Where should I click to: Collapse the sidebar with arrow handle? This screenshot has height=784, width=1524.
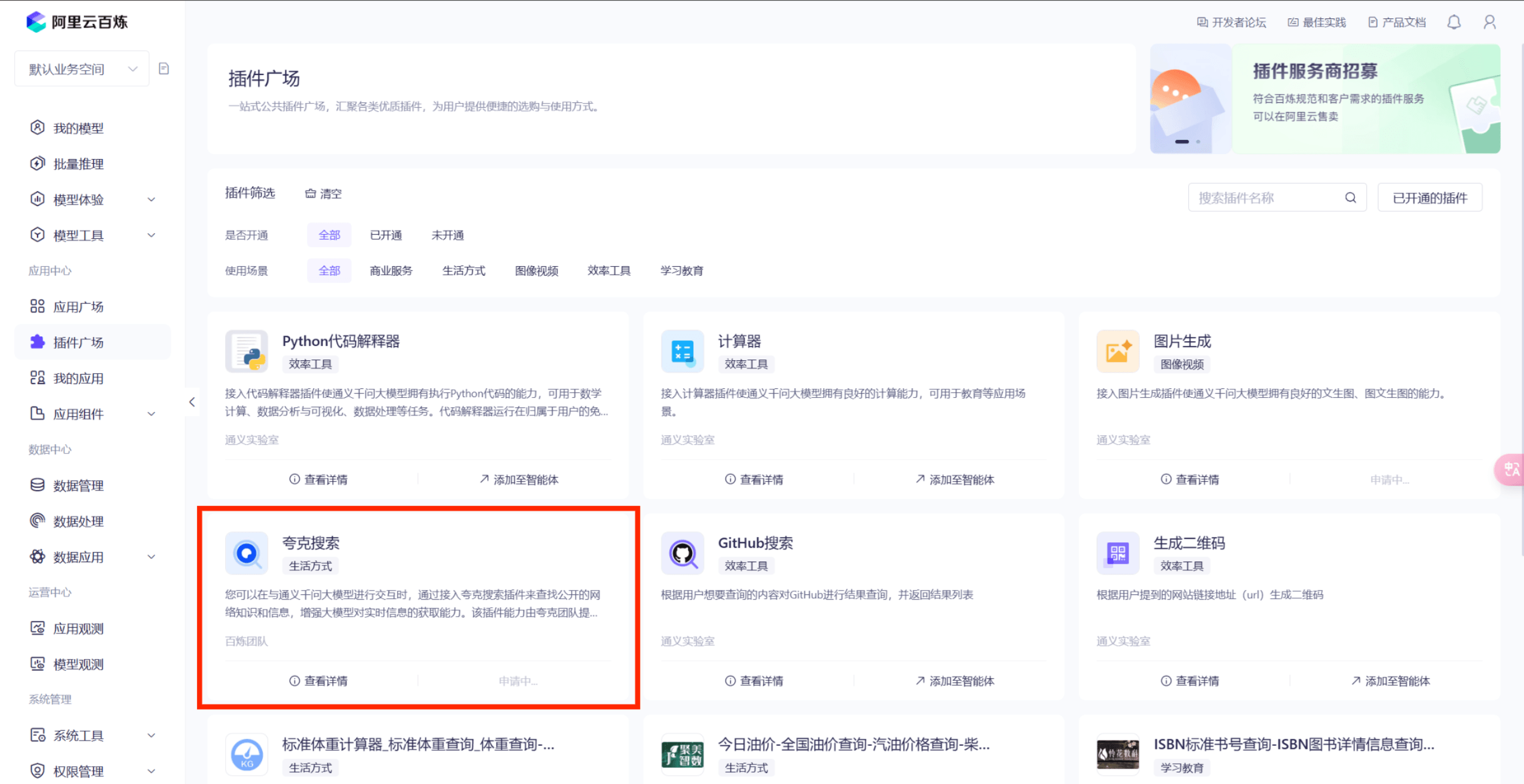(x=192, y=402)
